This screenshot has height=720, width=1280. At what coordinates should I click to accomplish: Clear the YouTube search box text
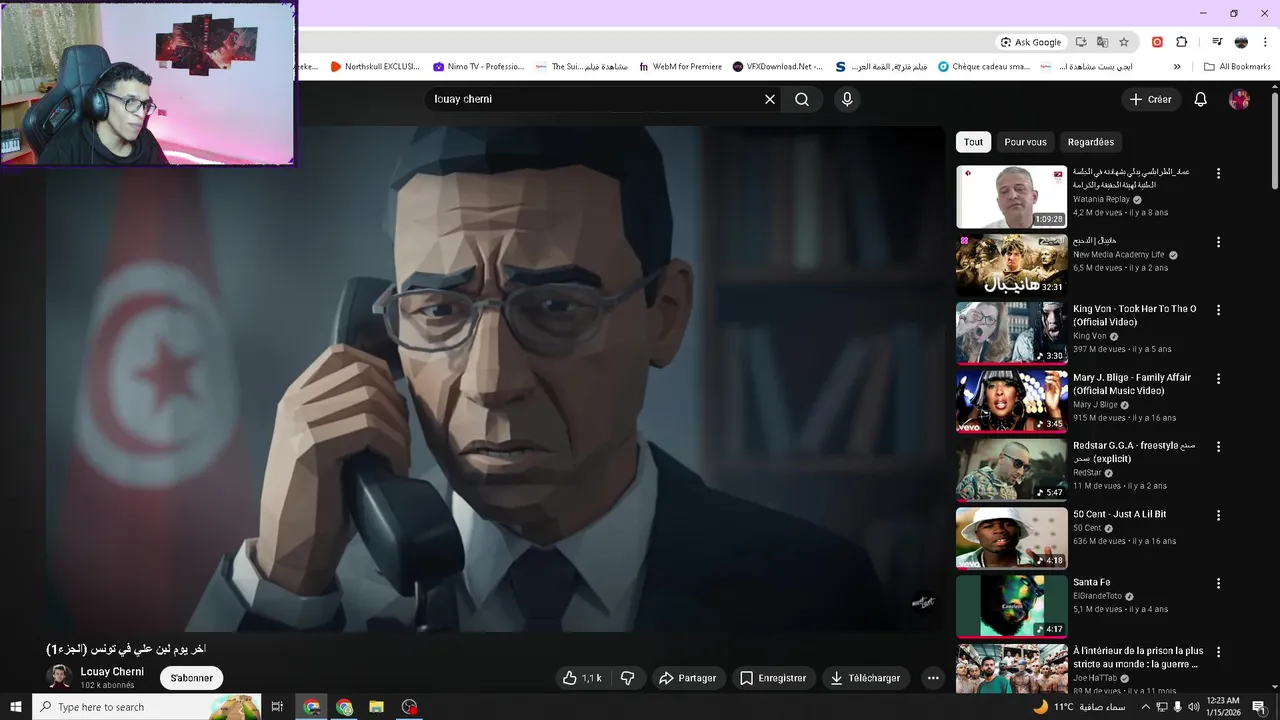point(770,99)
